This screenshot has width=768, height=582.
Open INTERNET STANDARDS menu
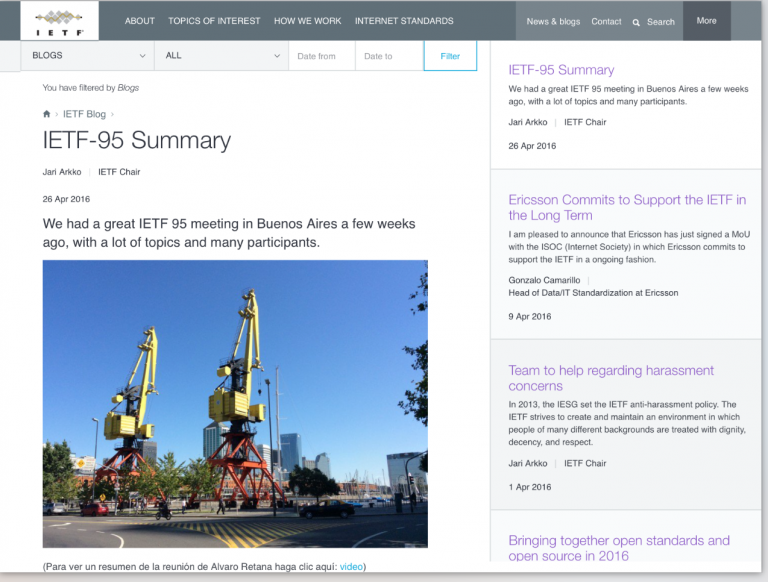[x=404, y=21]
